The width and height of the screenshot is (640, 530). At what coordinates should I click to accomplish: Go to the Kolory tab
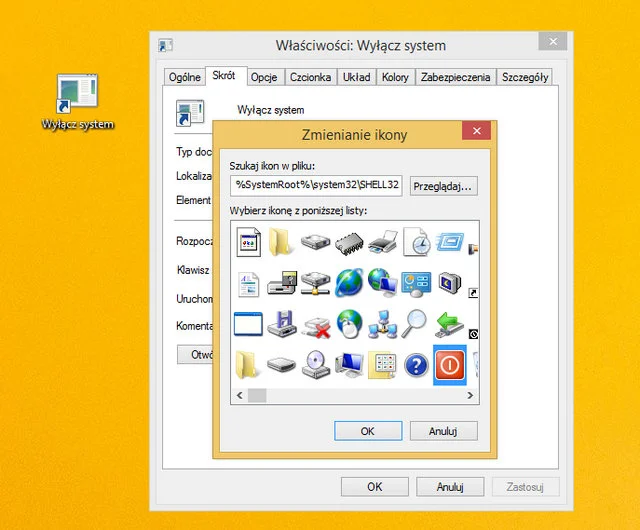(x=395, y=77)
